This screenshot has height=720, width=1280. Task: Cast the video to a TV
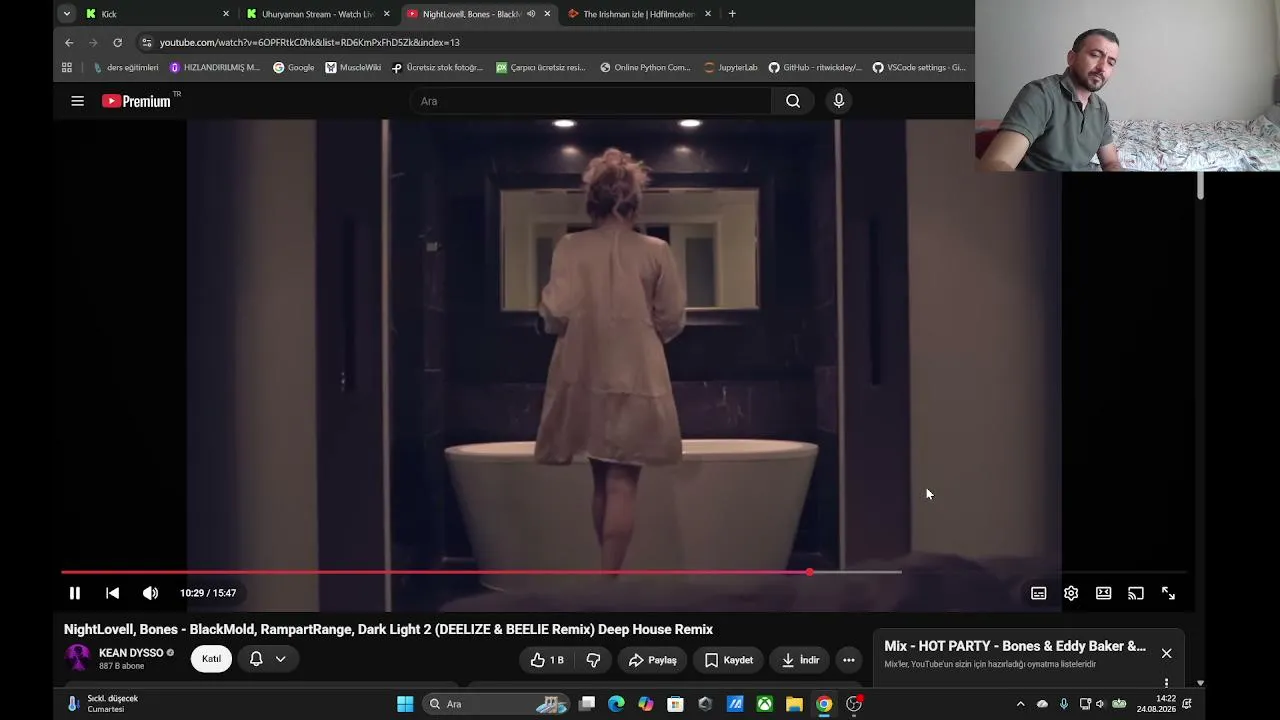click(x=1136, y=593)
